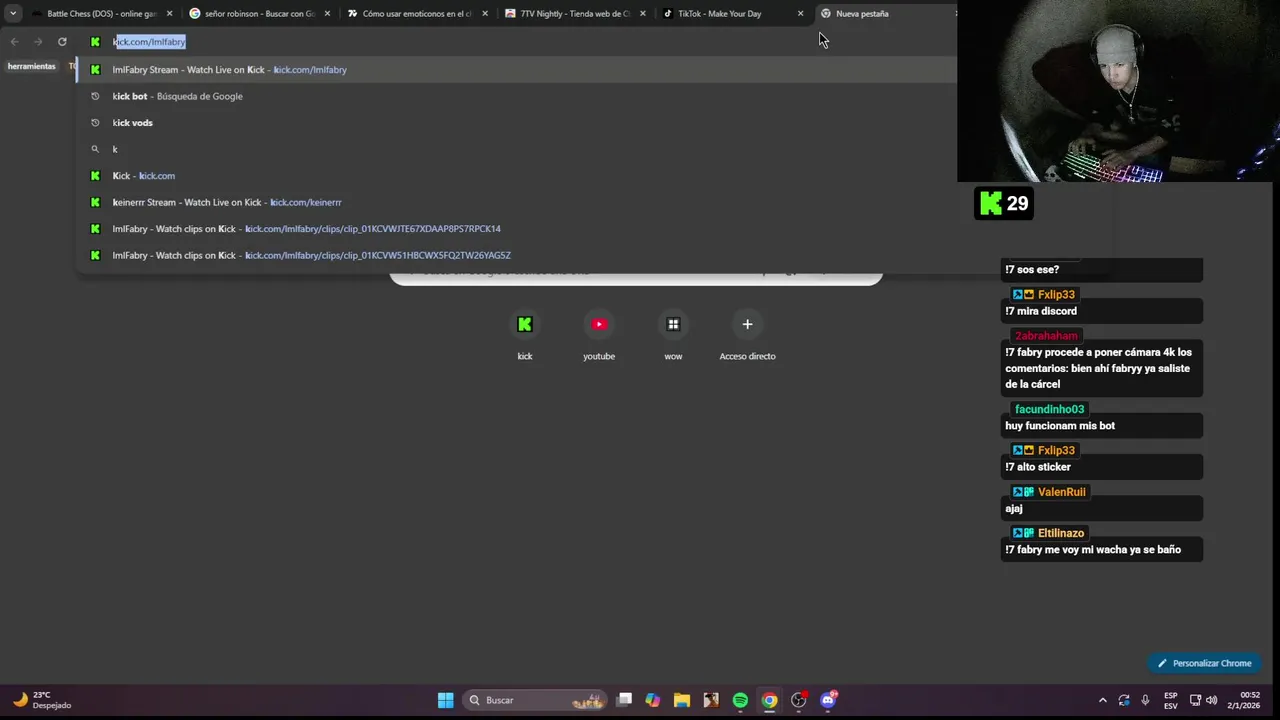
Task: Click Personalizar Chrome button
Action: click(1205, 663)
